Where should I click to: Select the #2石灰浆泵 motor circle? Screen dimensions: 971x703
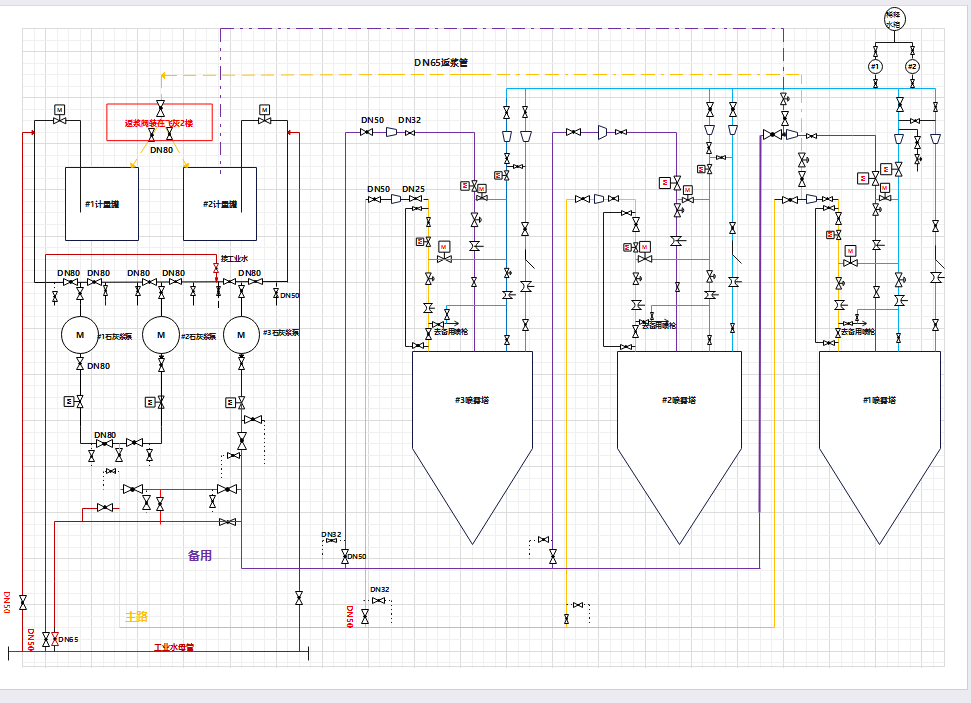pos(161,335)
